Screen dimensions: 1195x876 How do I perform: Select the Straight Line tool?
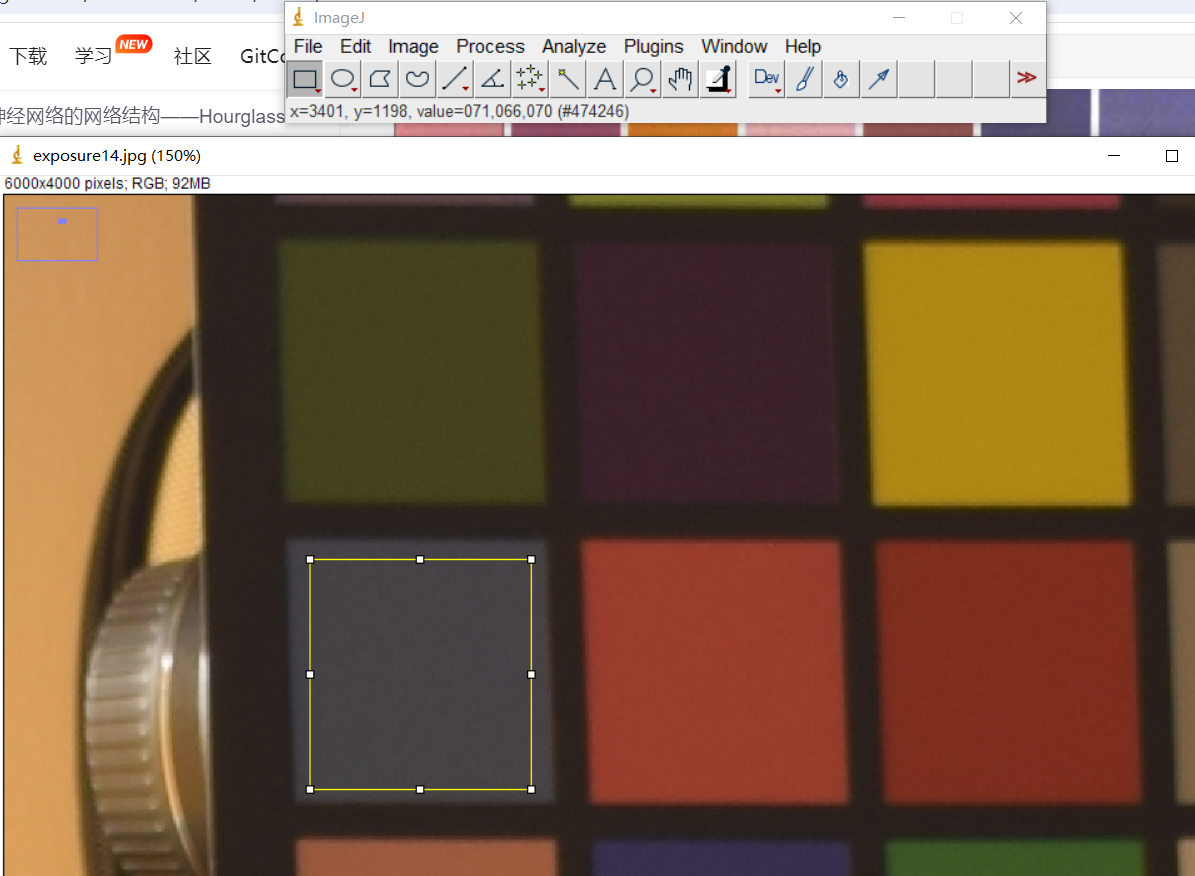click(455, 79)
